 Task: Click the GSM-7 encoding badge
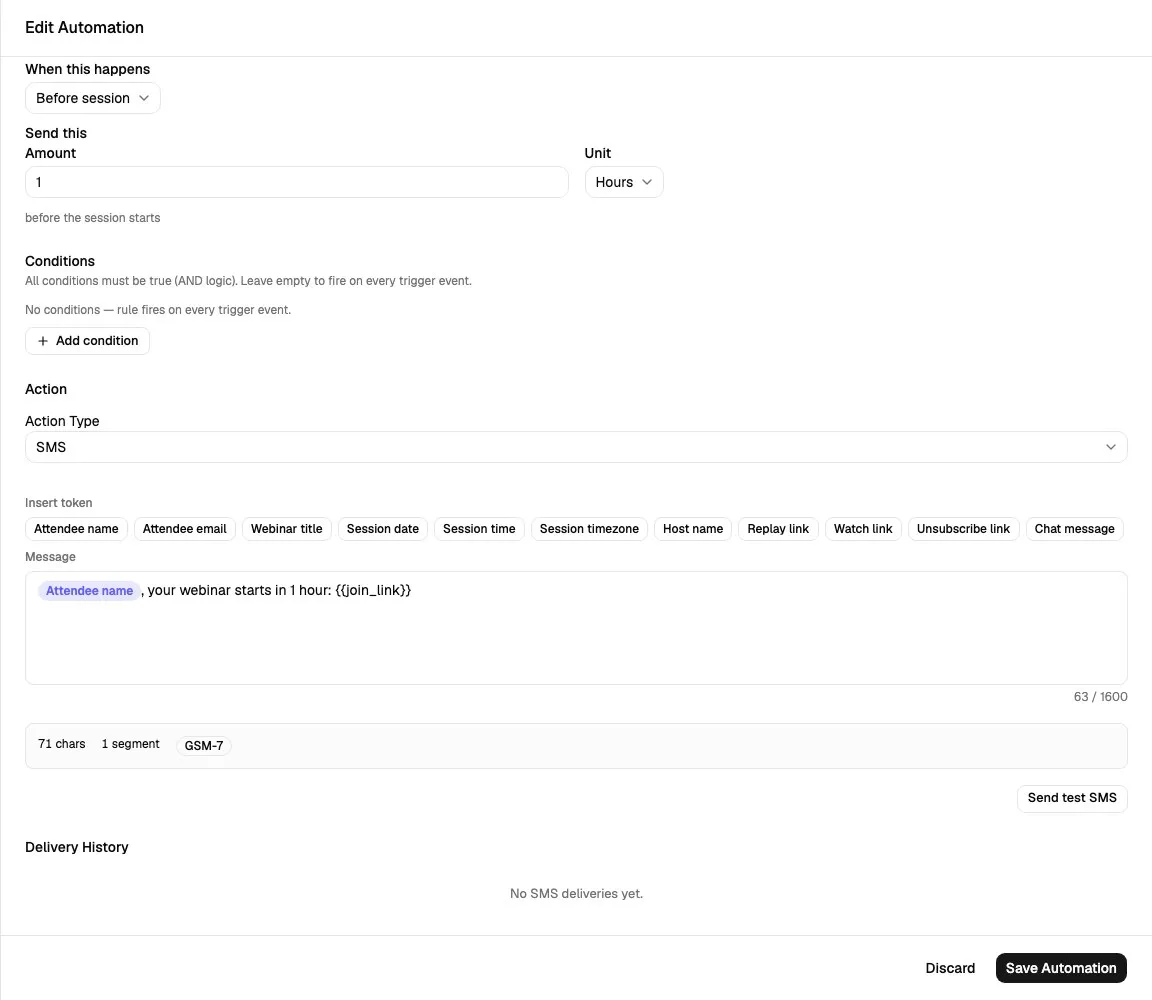pyautogui.click(x=204, y=746)
